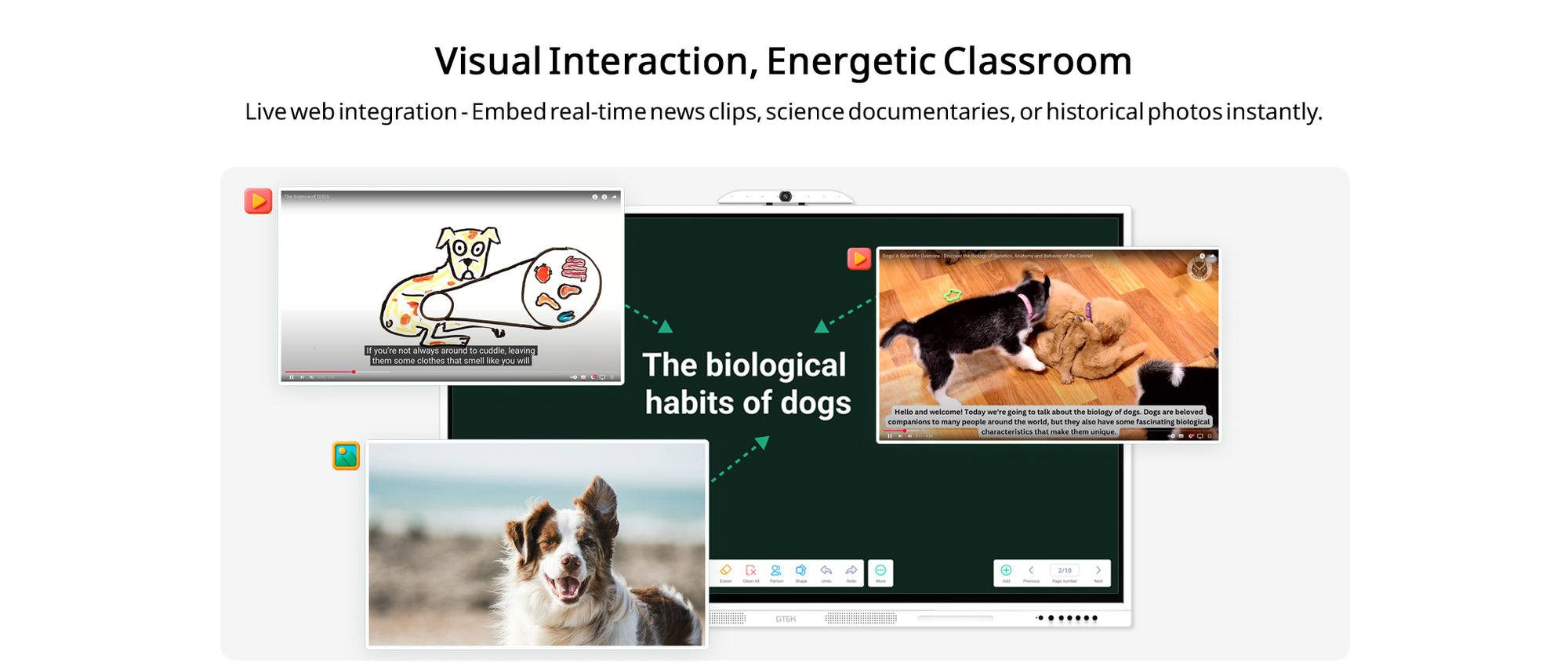Pause the puppies Scientific Overview video
This screenshot has width=1568, height=662.
click(x=890, y=436)
